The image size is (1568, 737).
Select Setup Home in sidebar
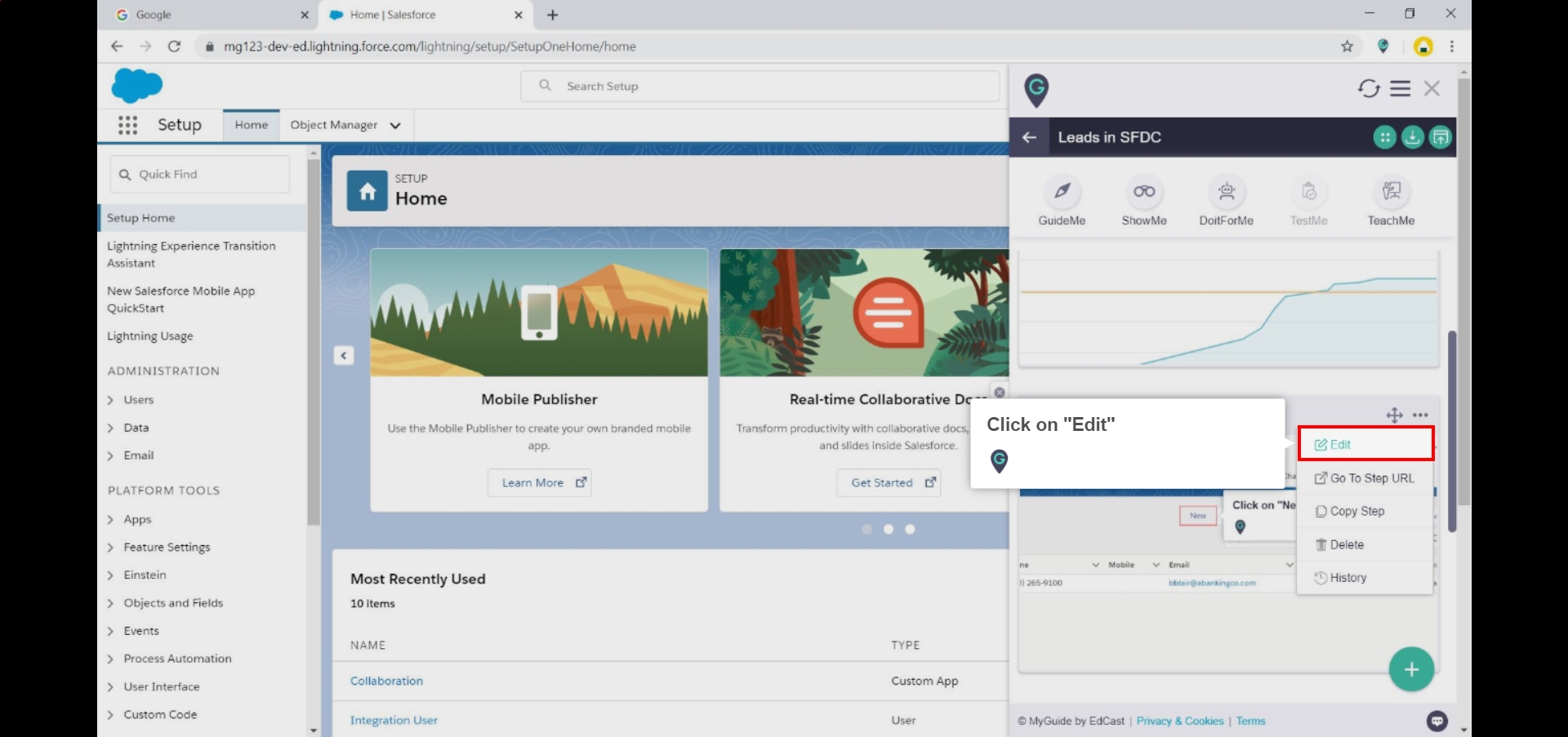[x=203, y=218]
